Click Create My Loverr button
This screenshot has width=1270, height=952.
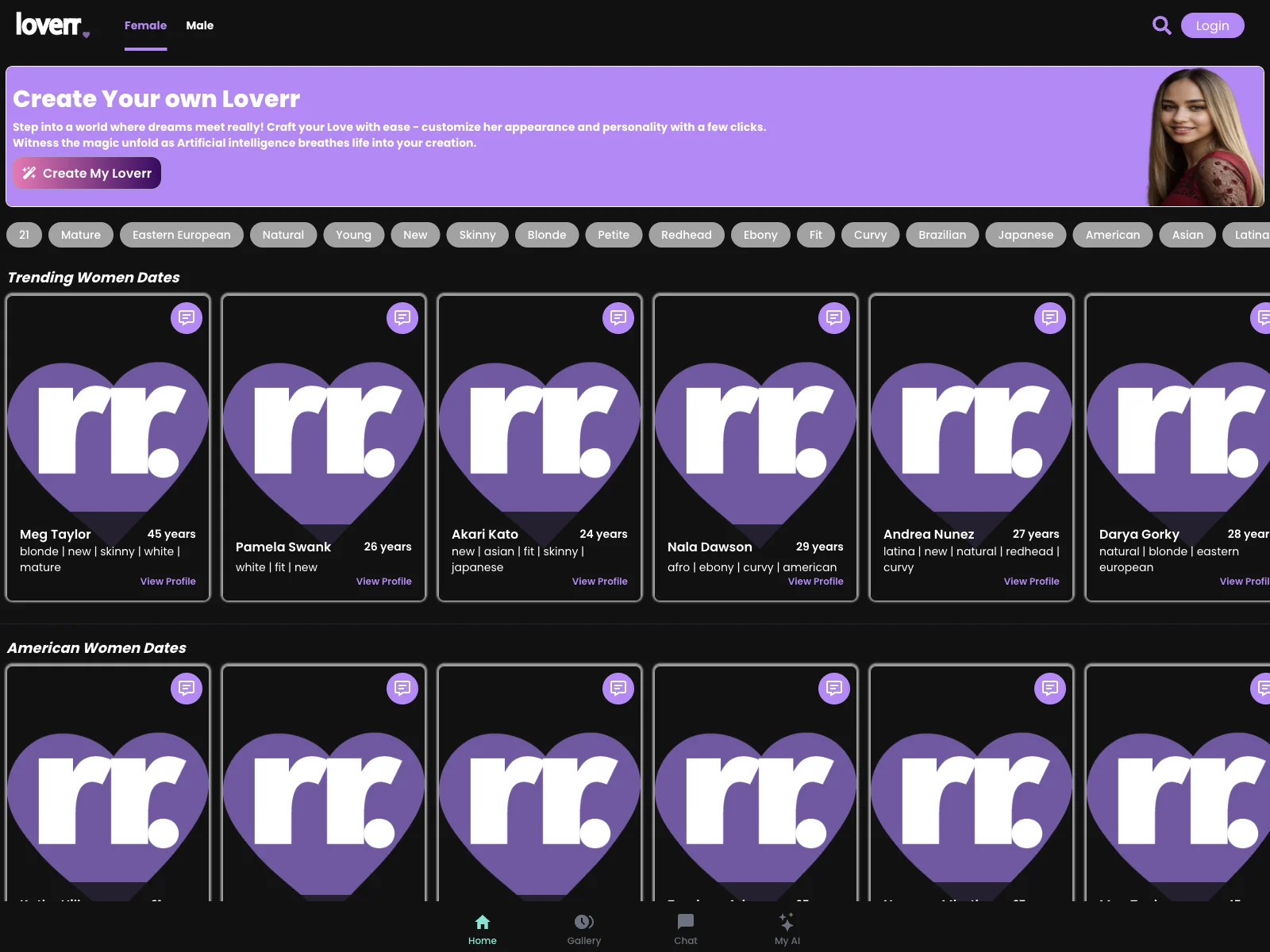tap(87, 173)
